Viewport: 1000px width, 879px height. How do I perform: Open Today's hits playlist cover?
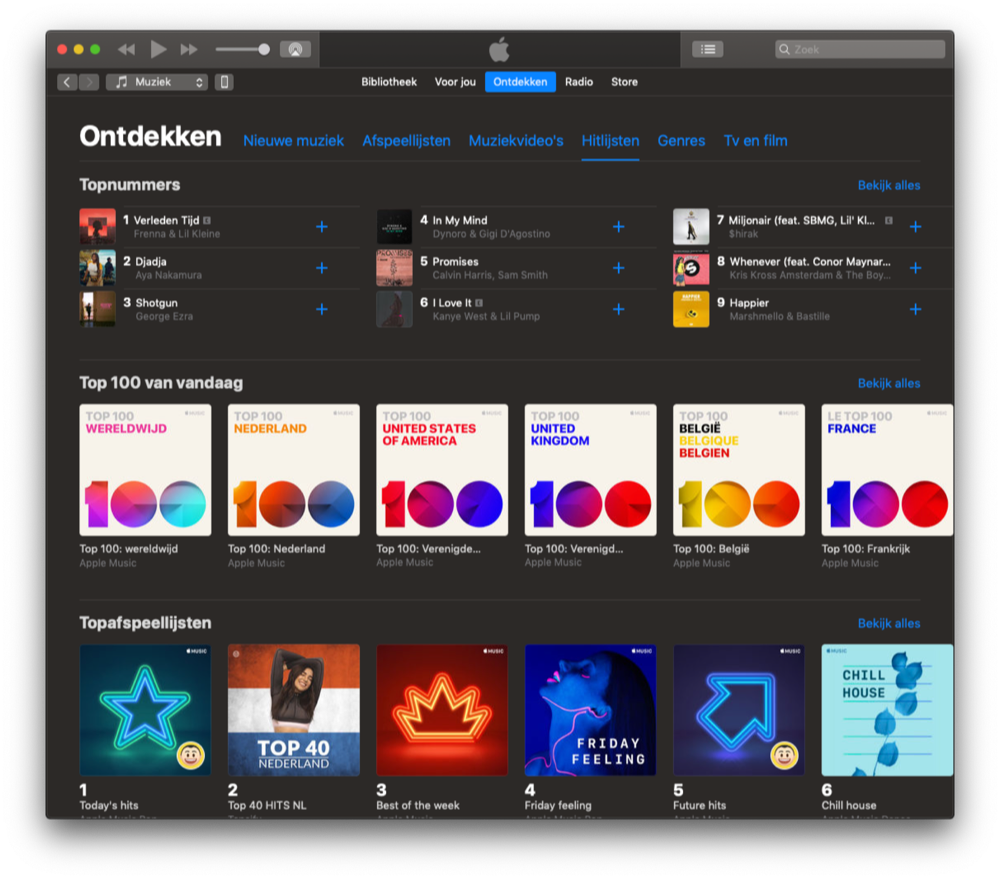click(x=145, y=710)
